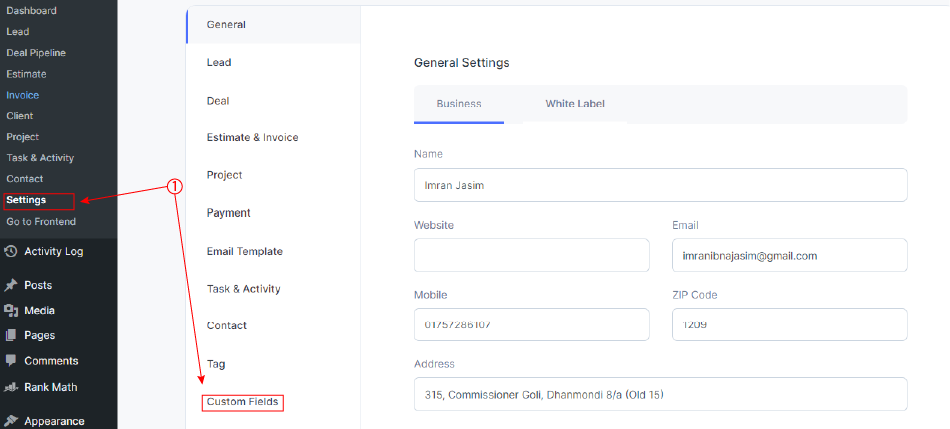950x429 pixels.
Task: Click the Activity Log clock icon
Action: [10, 251]
